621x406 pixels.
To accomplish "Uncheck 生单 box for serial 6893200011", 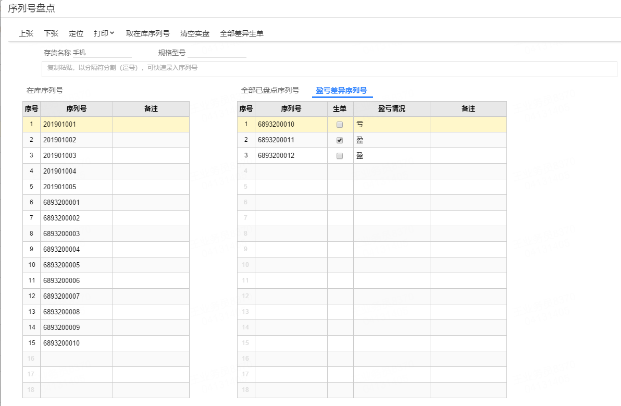I will pyautogui.click(x=339, y=140).
